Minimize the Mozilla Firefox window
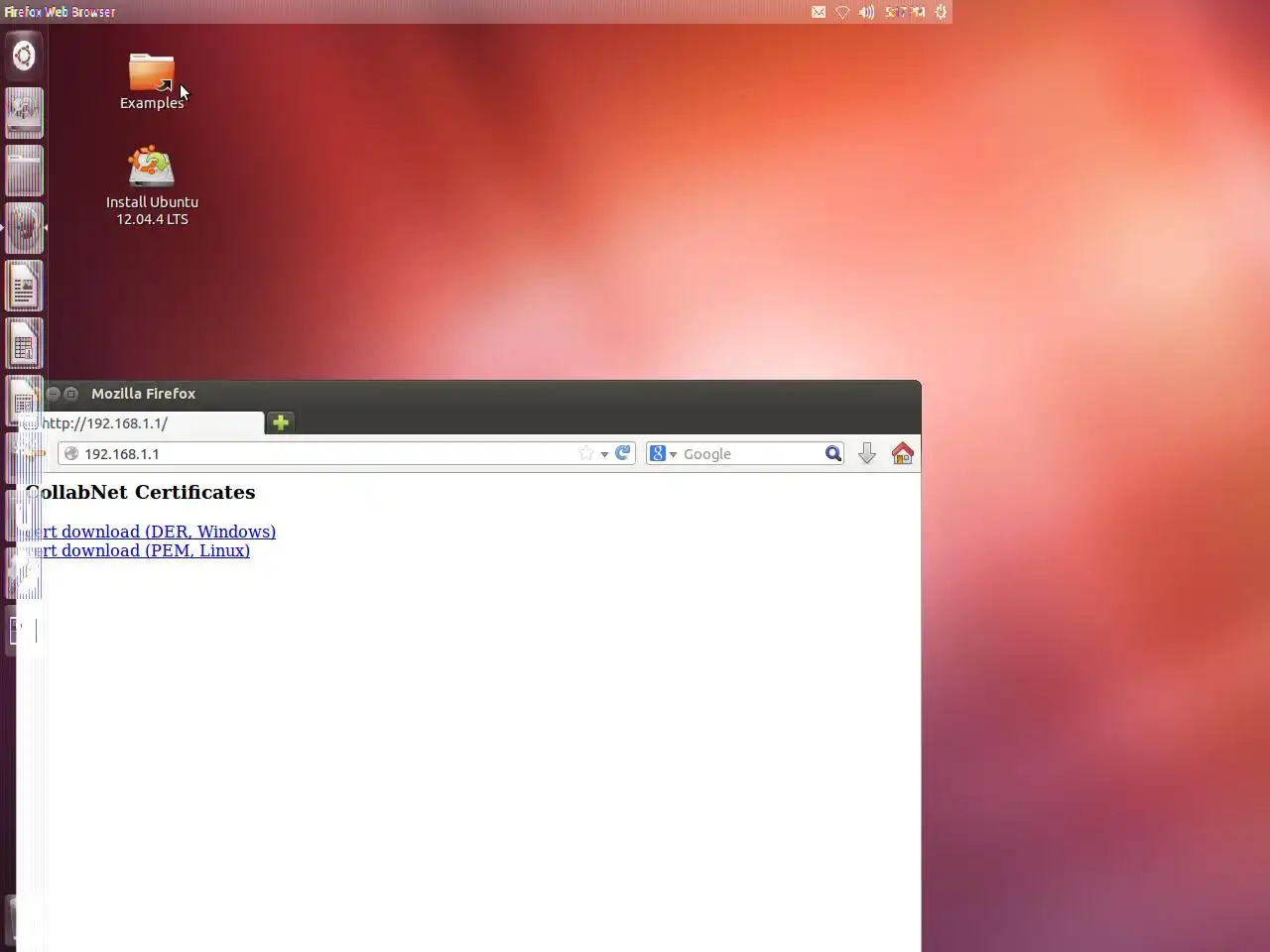Screen dimensions: 1270x952 54,394
